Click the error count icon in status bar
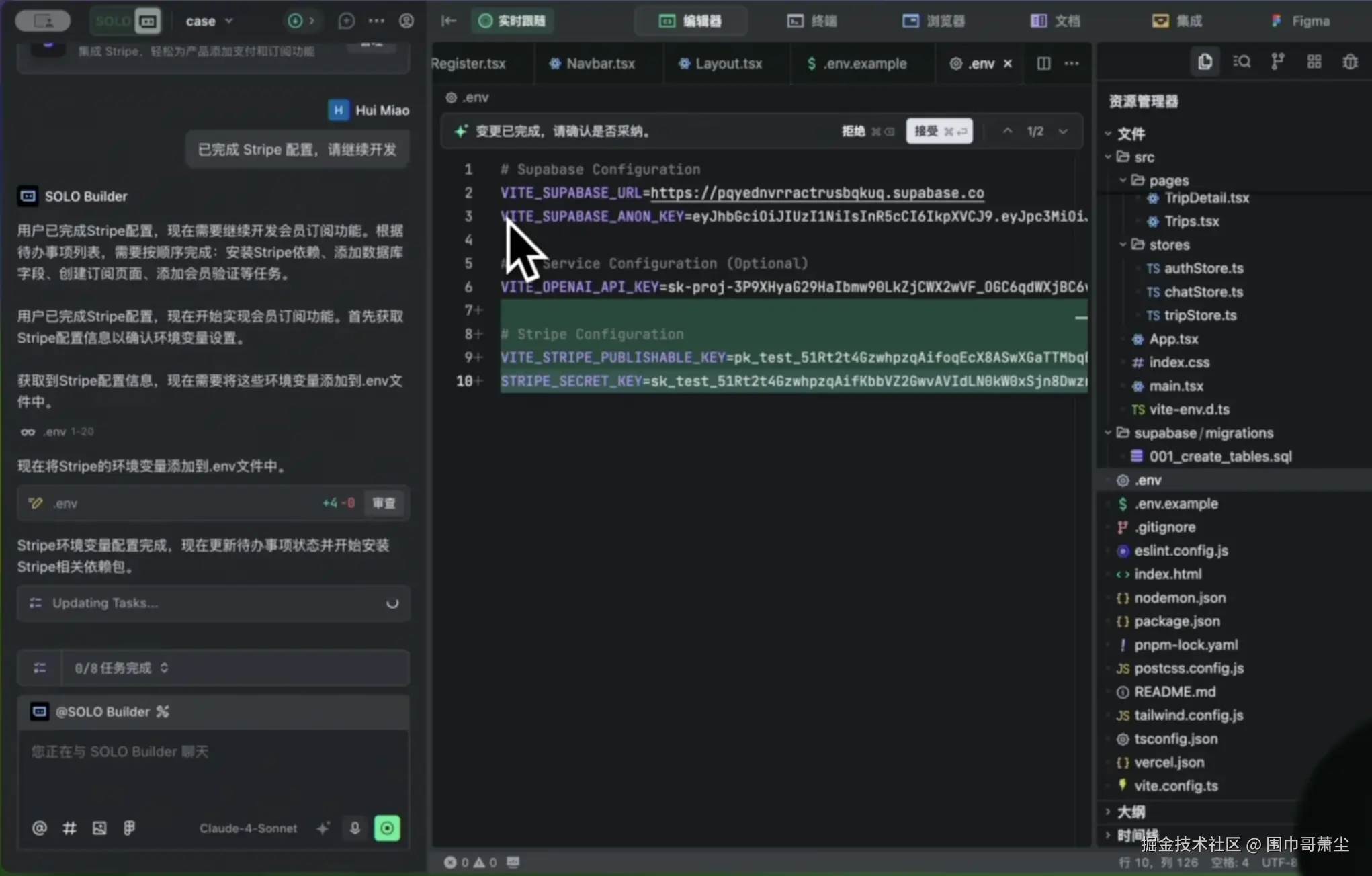The image size is (1372, 876). coord(450,863)
